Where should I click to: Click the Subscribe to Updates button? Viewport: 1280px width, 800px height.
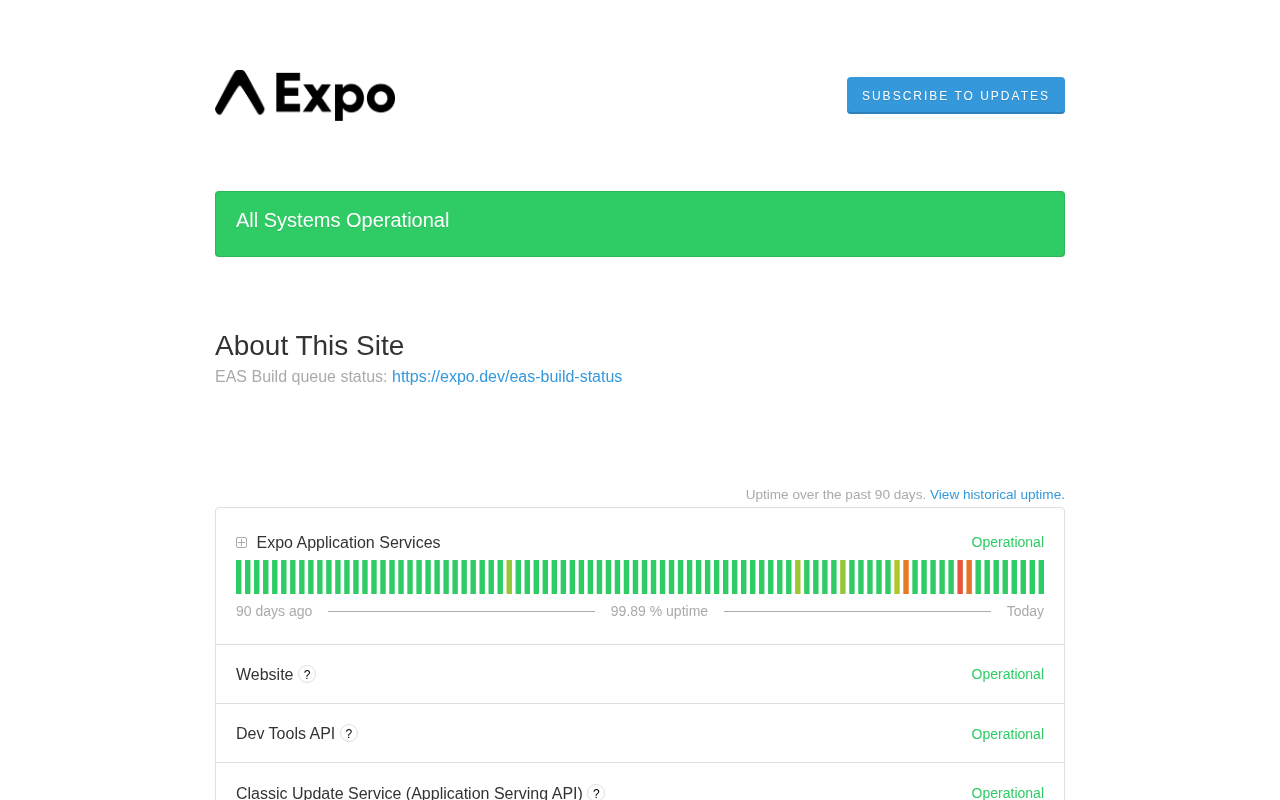click(956, 95)
